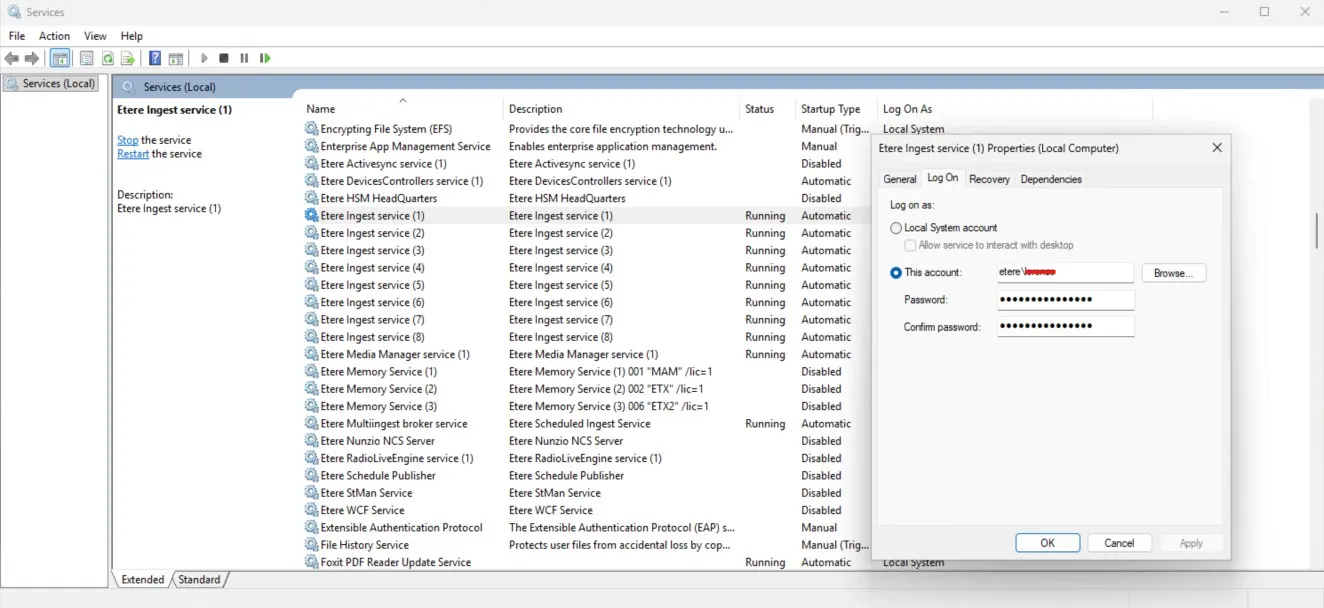
Task: Click the Stop the service link
Action: tap(127, 140)
